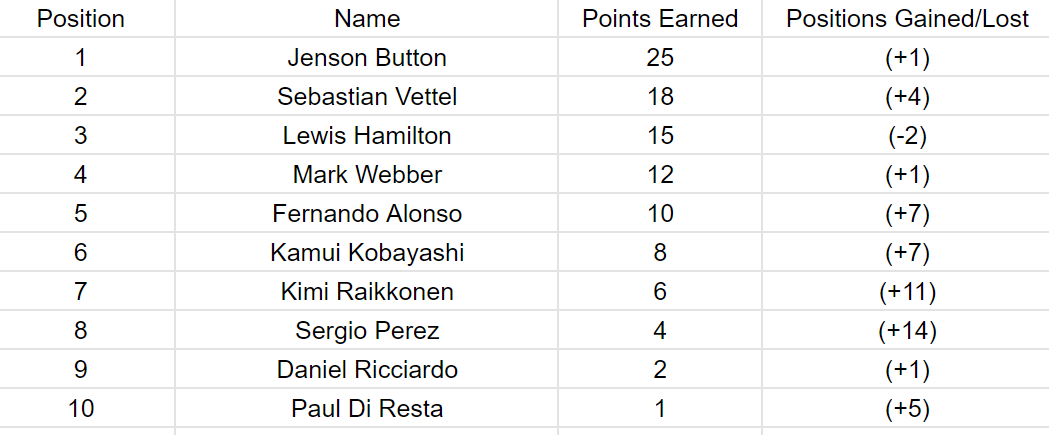The width and height of the screenshot is (1049, 435).
Task: Click the position 10 cell
Action: coord(87,408)
